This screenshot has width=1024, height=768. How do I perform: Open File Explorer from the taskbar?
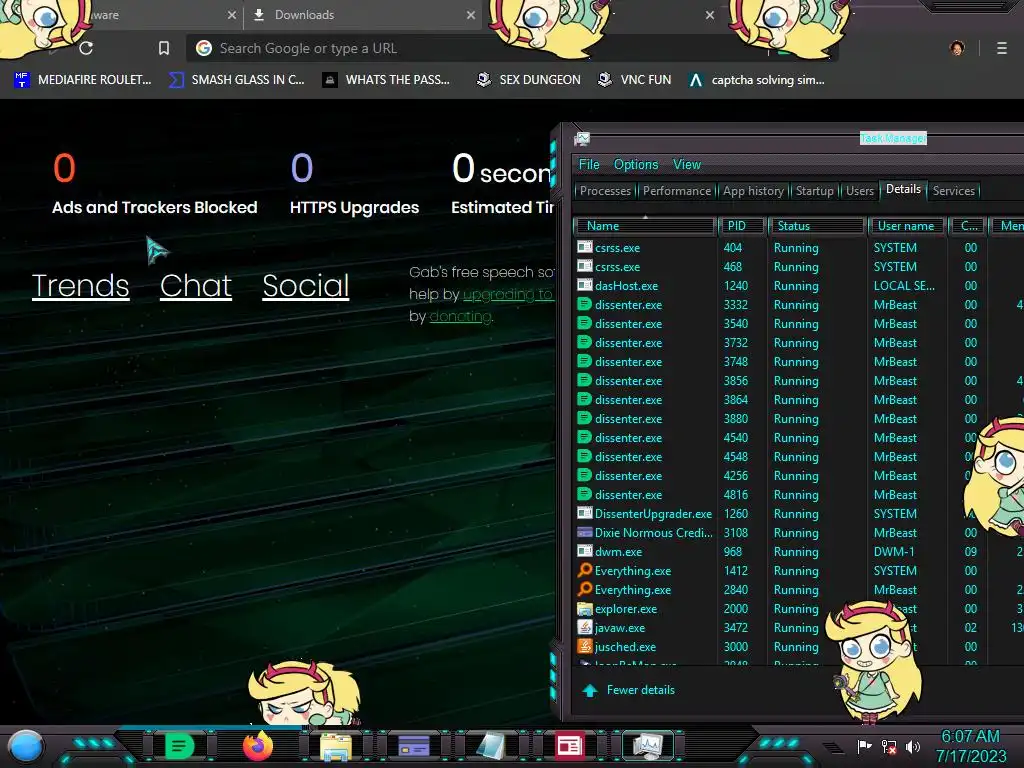pos(336,746)
